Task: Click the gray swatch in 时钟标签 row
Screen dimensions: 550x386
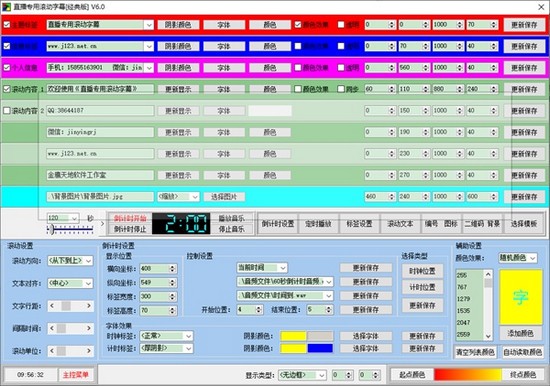Action: pyautogui.click(x=320, y=336)
